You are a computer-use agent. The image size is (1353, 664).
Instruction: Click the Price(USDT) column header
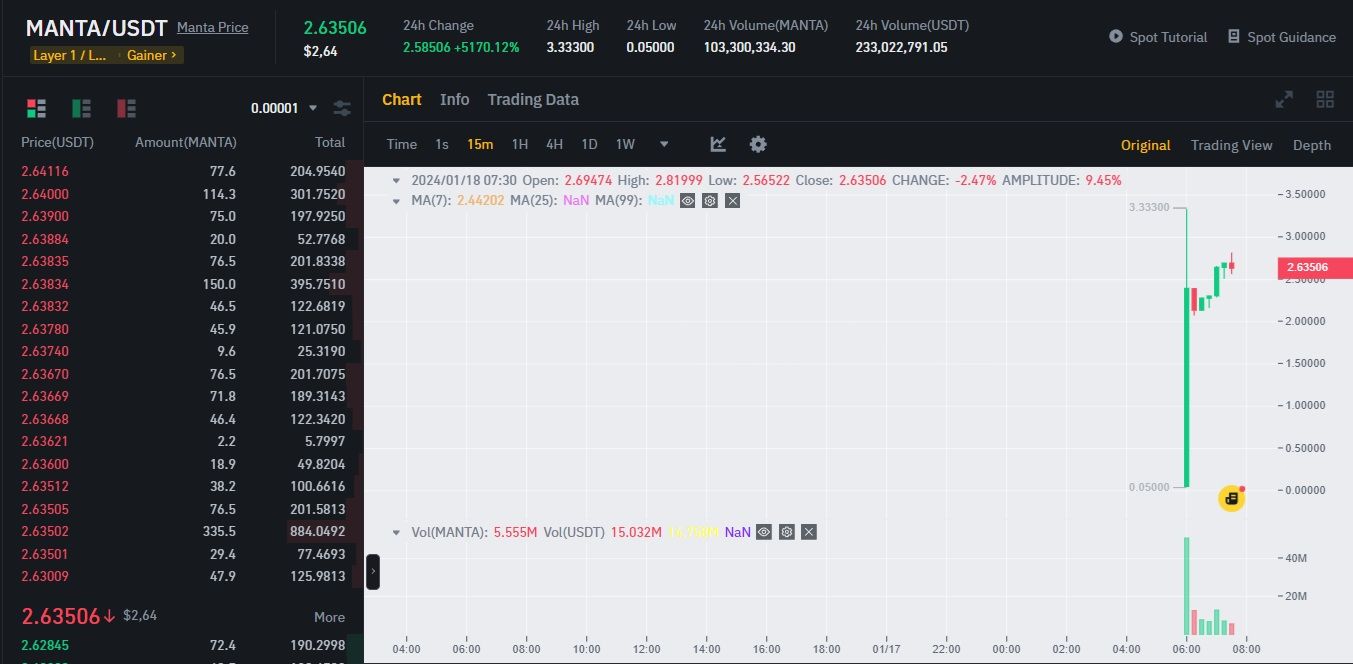tap(57, 142)
